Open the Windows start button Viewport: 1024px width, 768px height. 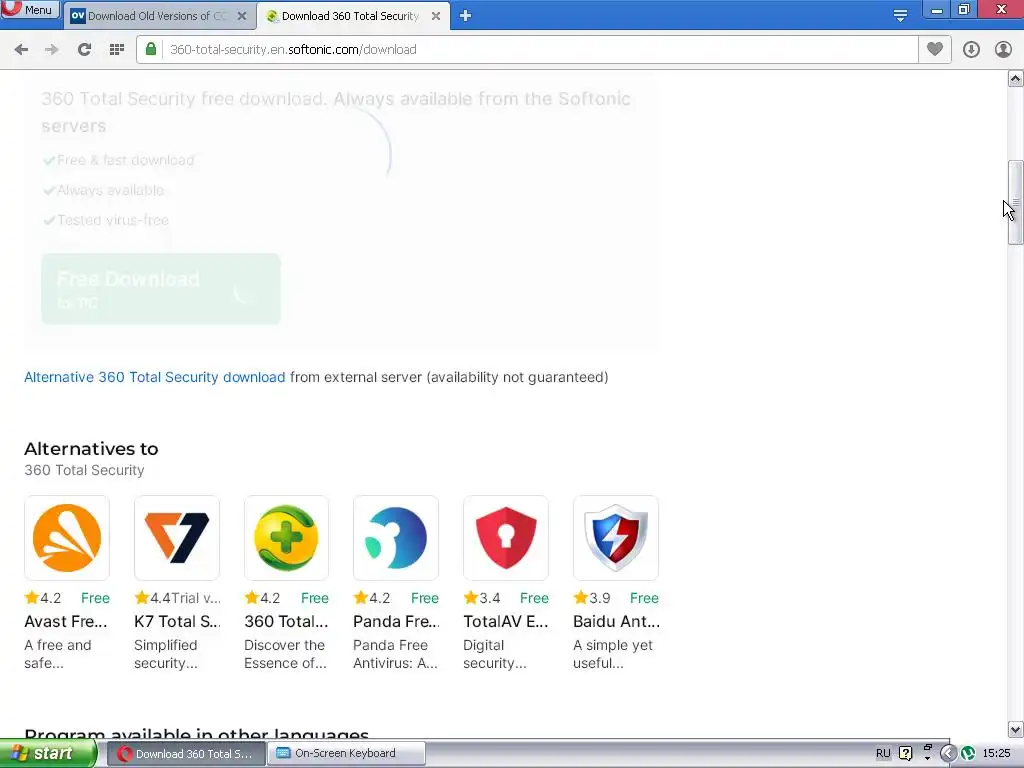tap(48, 753)
